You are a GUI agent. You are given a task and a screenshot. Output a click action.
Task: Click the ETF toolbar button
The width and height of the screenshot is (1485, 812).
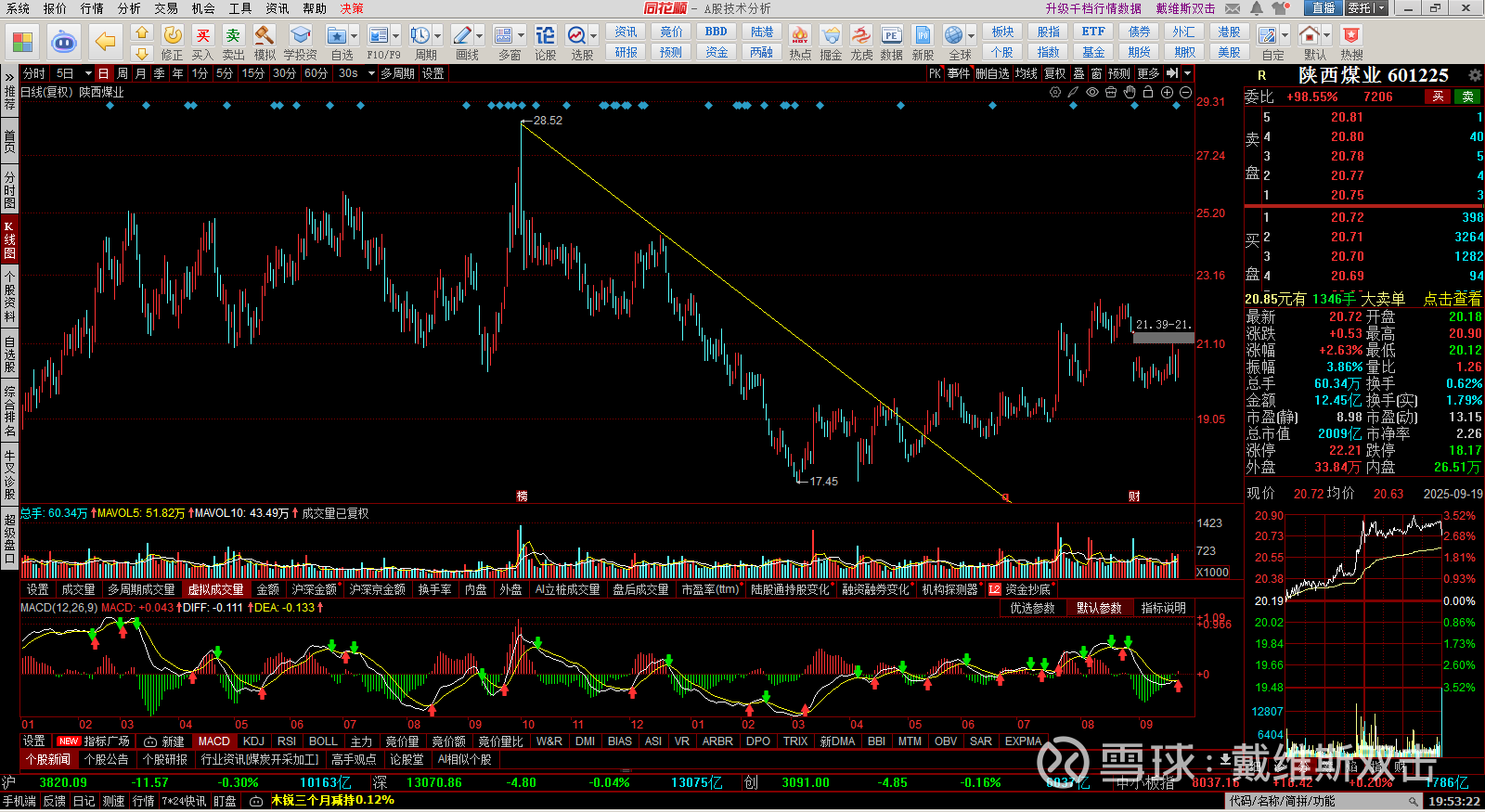[1093, 32]
